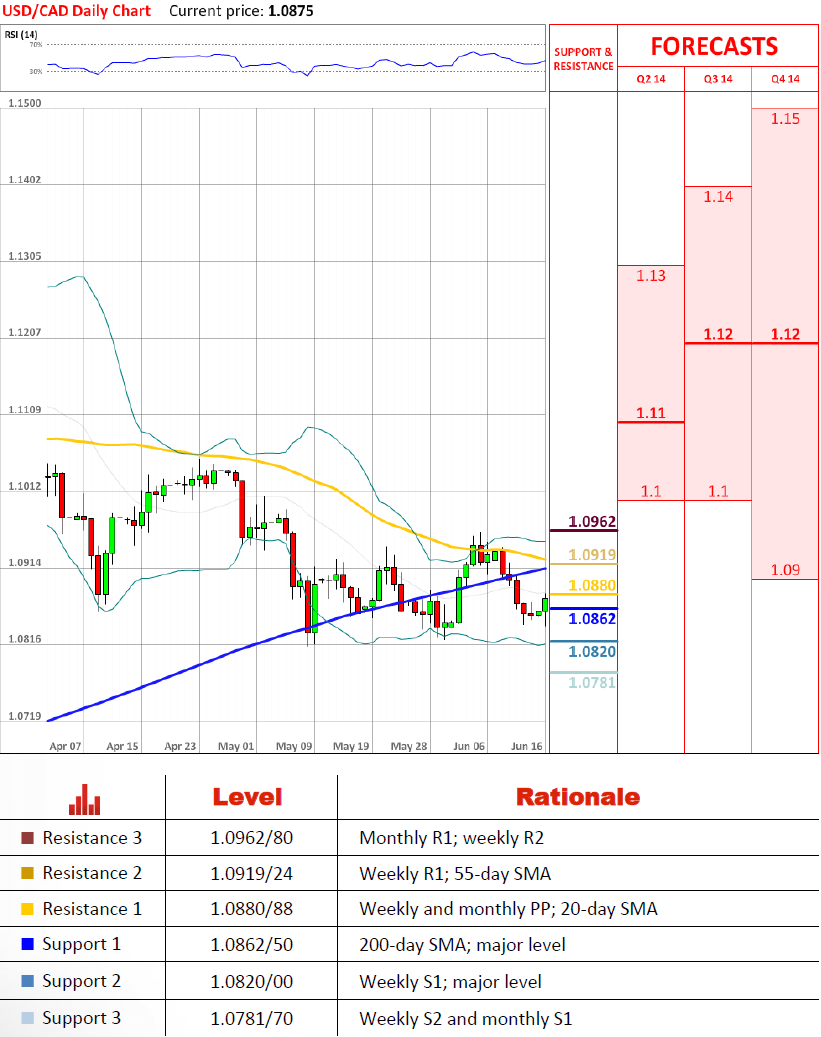Select the 'Q2 14' forecast column header
Image resolution: width=821 pixels, height=1037 pixels.
(651, 79)
